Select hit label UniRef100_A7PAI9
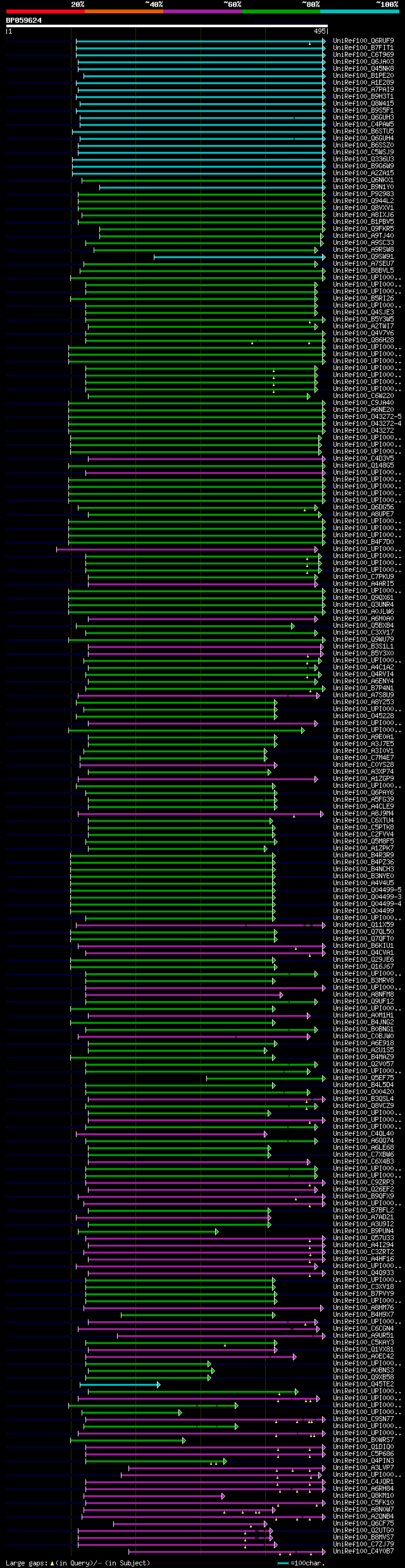 [363, 90]
